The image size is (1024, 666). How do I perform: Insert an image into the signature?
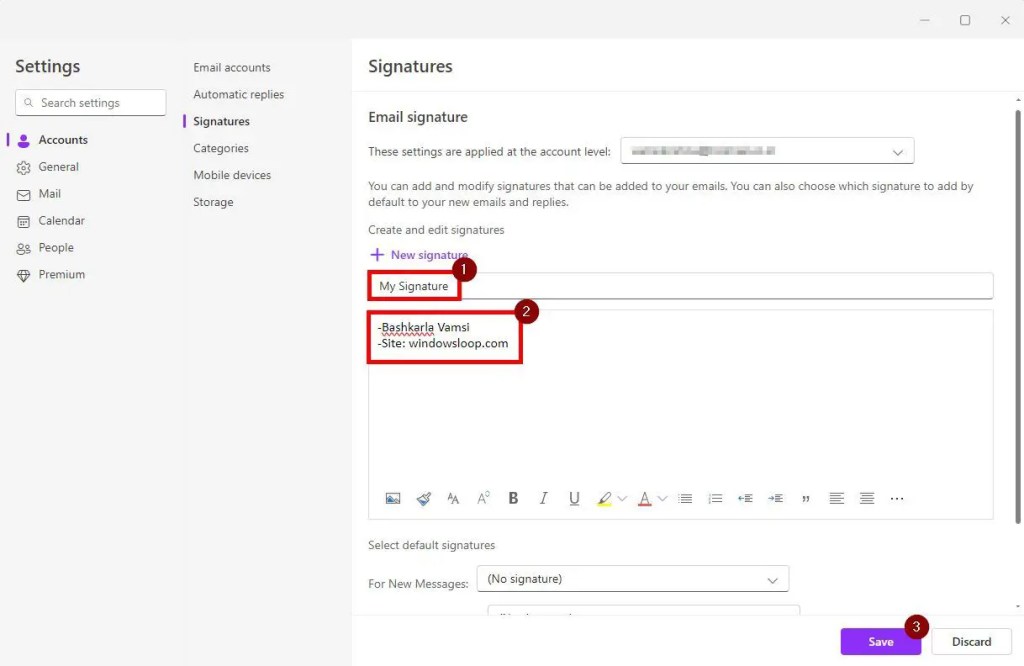(393, 498)
